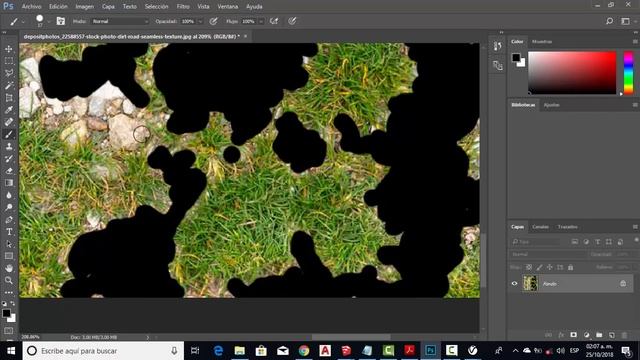Open the Edición menu
Viewport: 640px width, 360px height.
click(58, 7)
